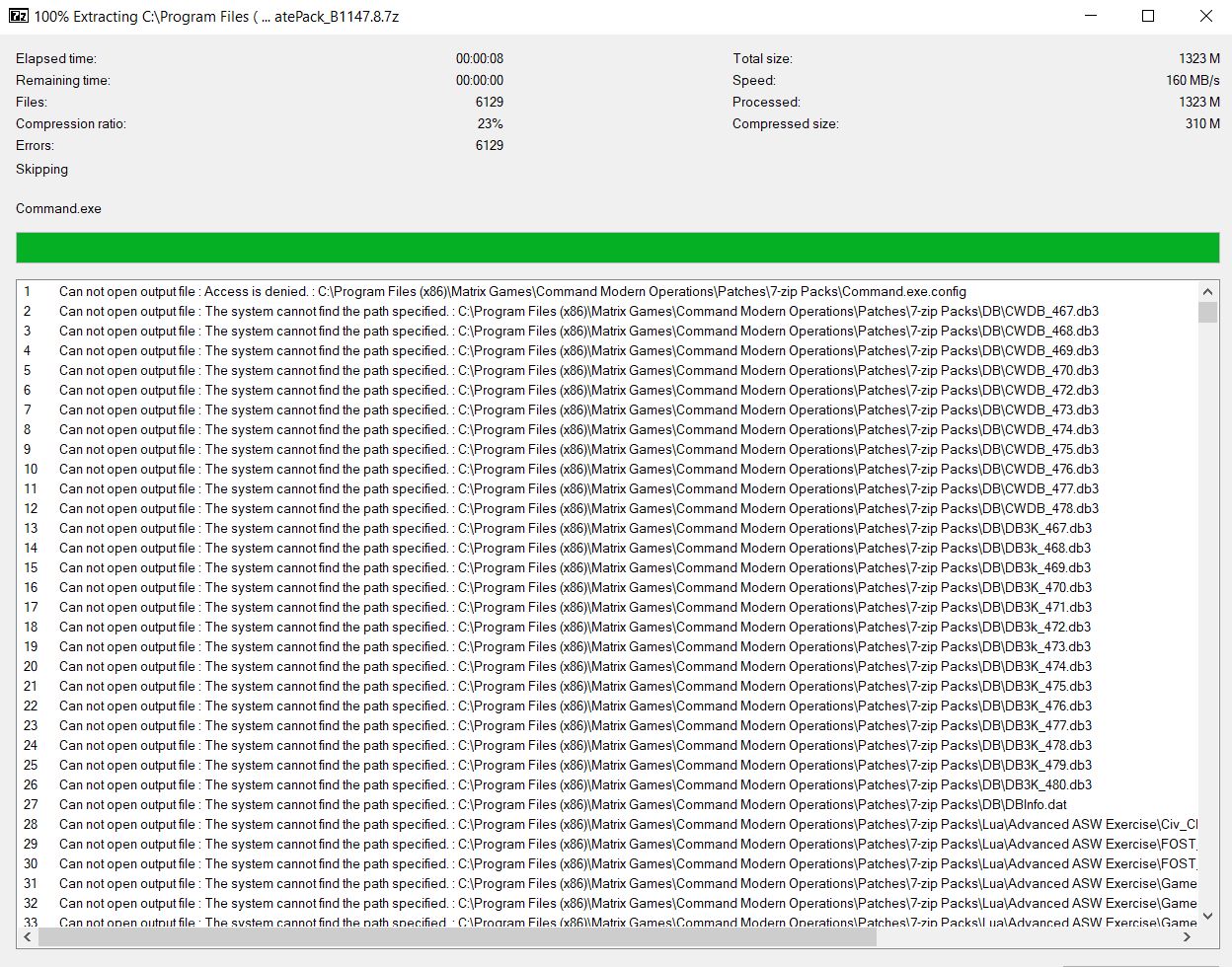1232x967 pixels.
Task: Click the right arrow of horizontal scrollbar
Action: (x=1188, y=937)
